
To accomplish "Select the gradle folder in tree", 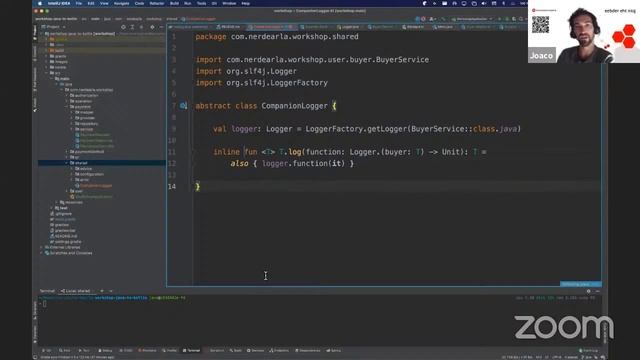I will [x=60, y=56].
